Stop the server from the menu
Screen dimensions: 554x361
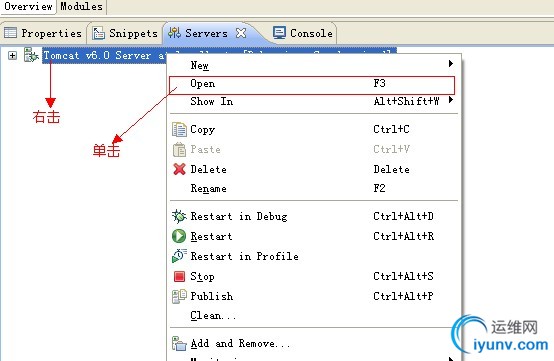click(314, 276)
